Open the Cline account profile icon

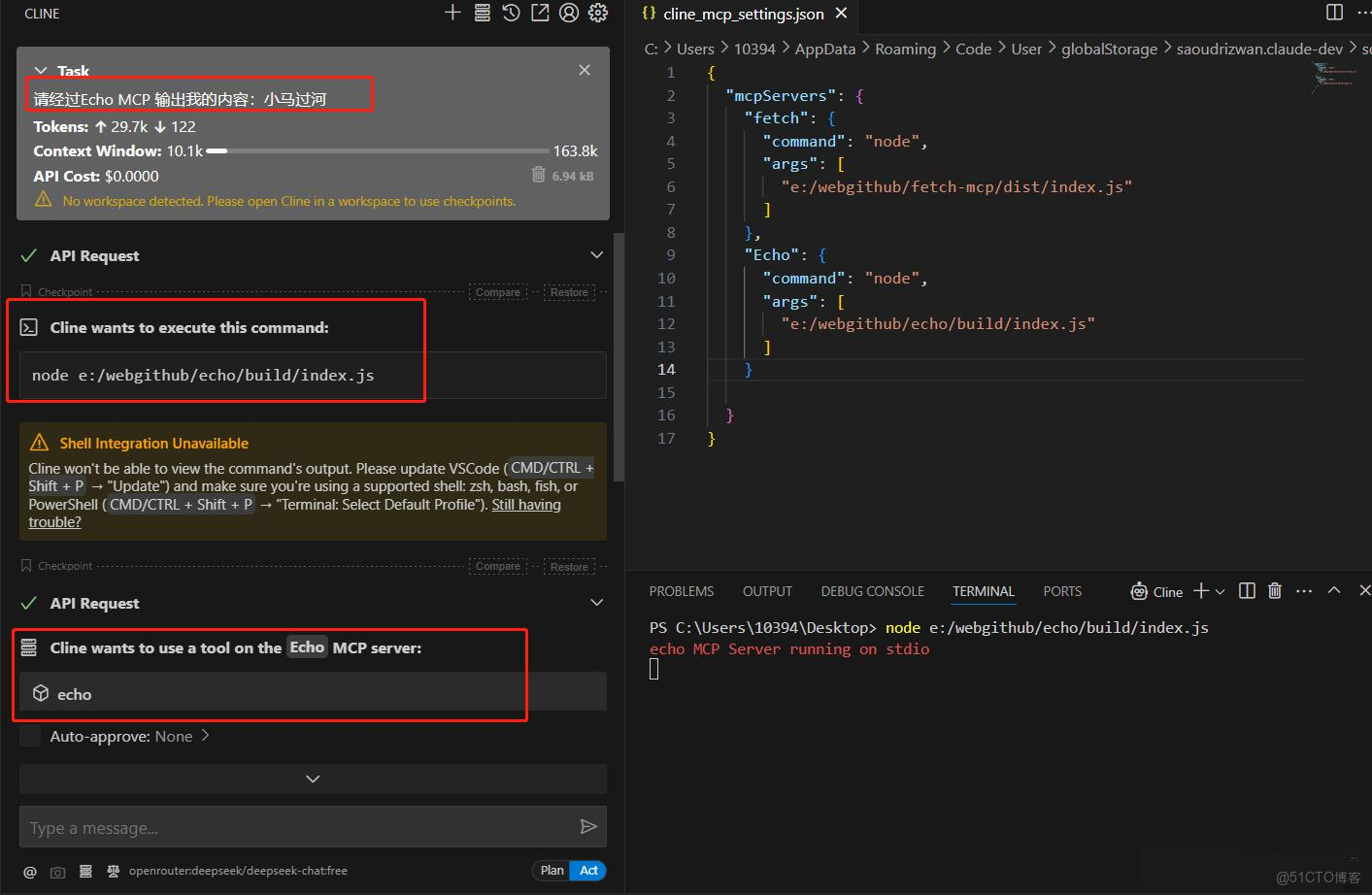coord(569,13)
